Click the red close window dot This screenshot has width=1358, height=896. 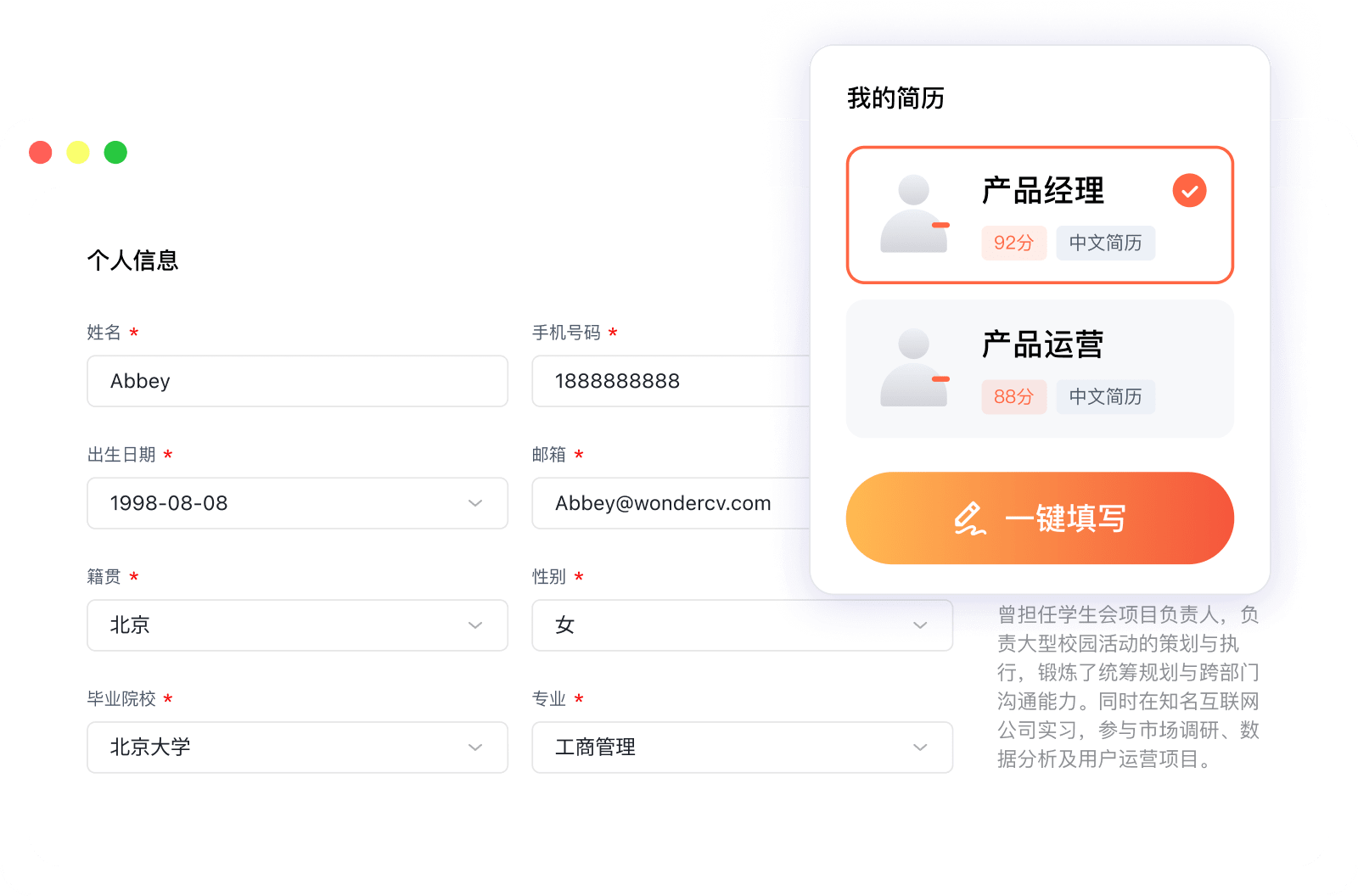pos(41,153)
